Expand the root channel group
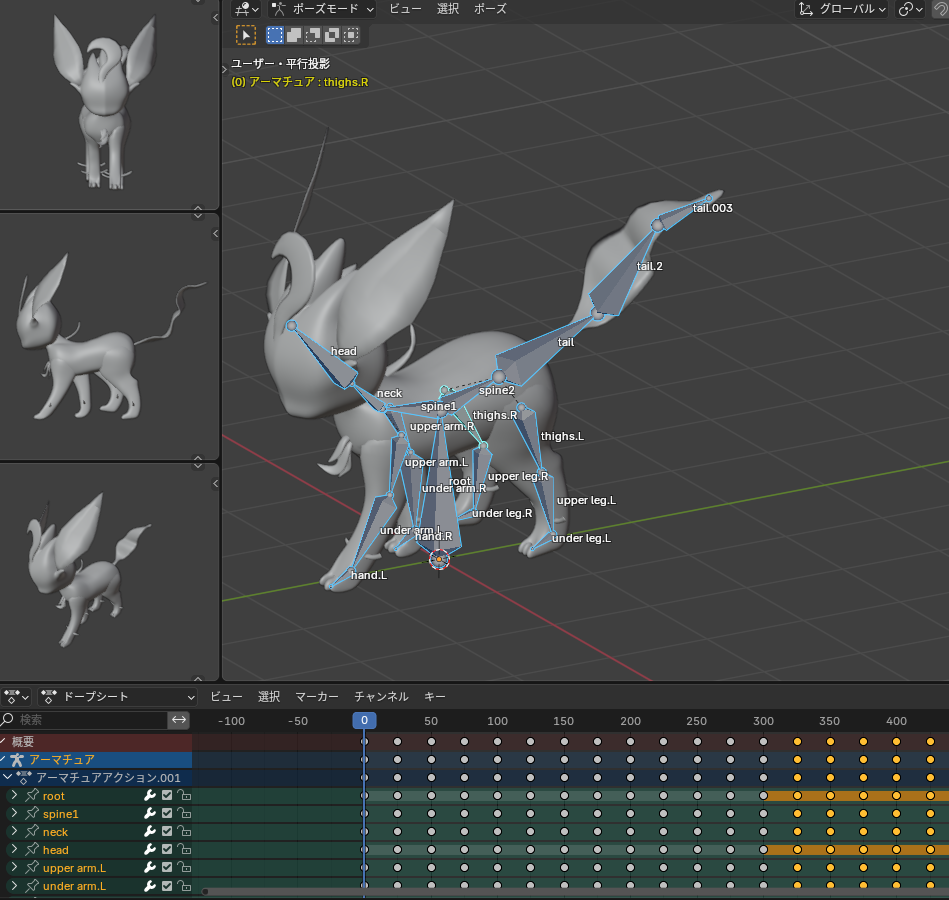Image resolution: width=949 pixels, height=900 pixels. 14,796
